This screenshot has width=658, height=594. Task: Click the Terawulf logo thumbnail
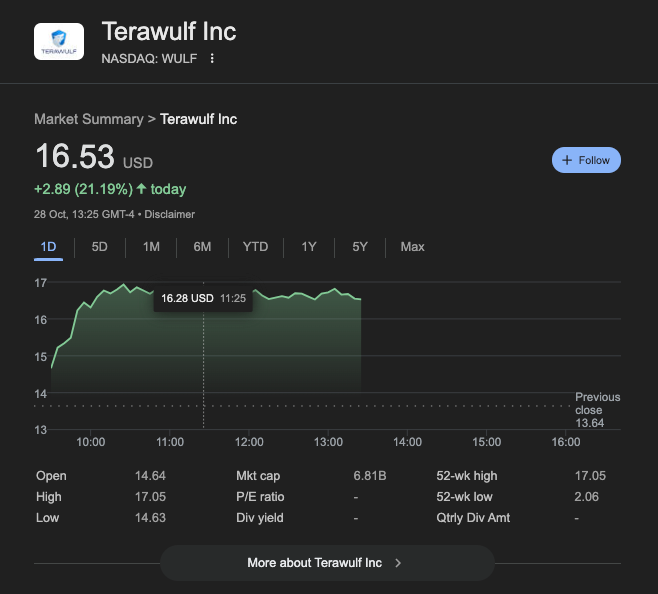pos(59,41)
